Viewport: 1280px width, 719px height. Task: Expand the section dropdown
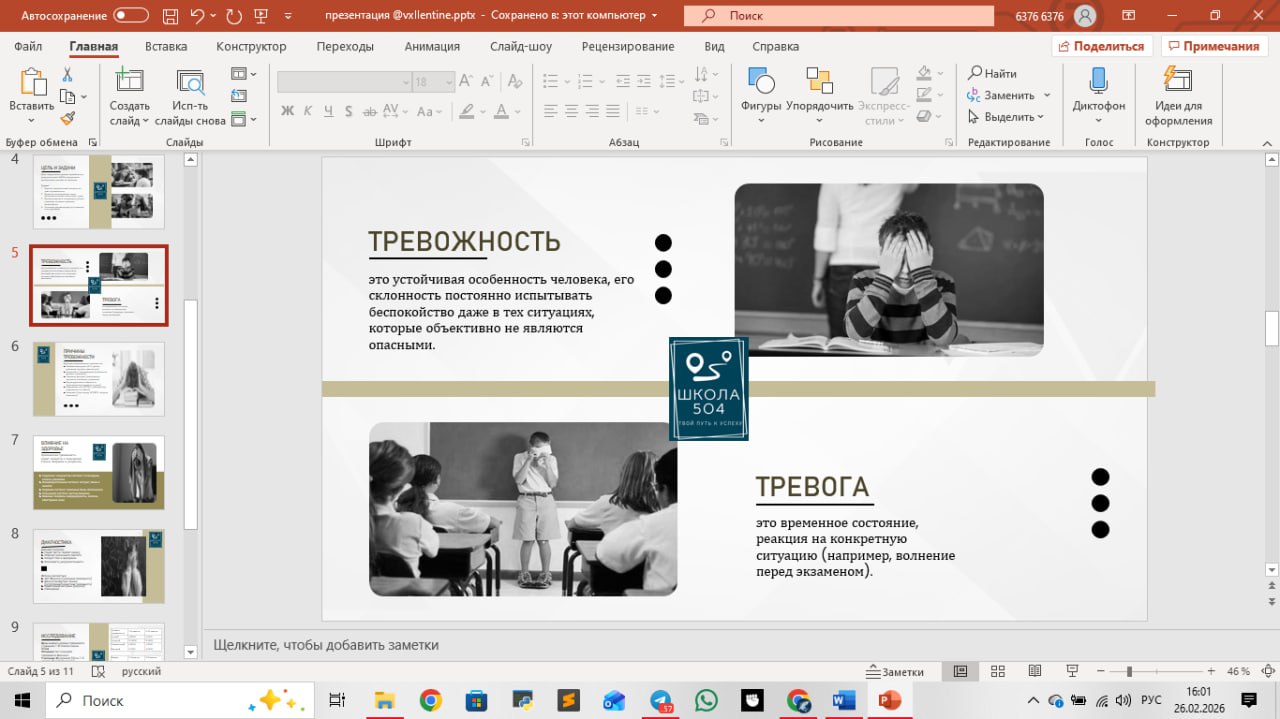coord(244,119)
